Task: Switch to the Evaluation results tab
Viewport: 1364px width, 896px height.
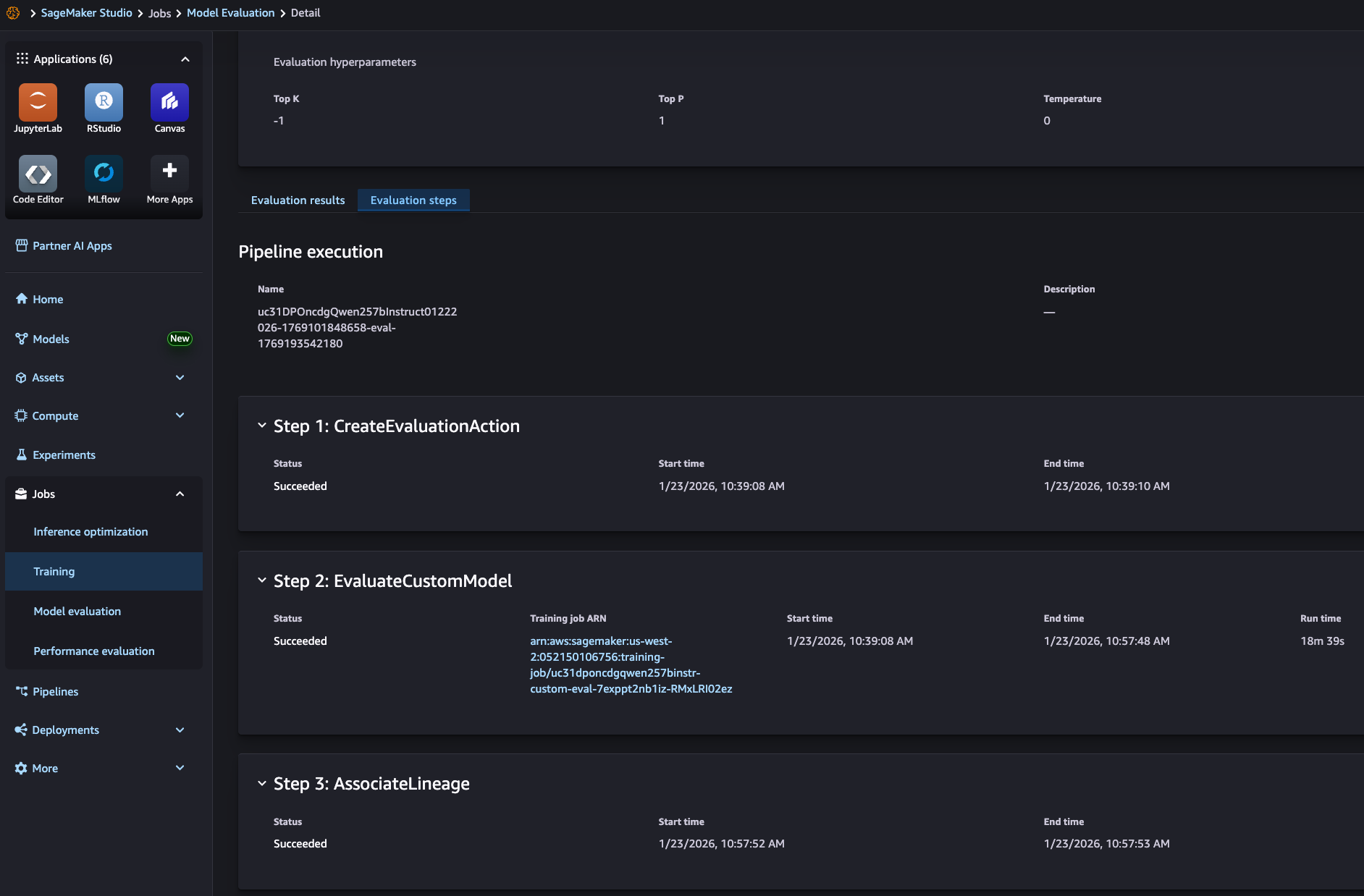Action: [298, 200]
